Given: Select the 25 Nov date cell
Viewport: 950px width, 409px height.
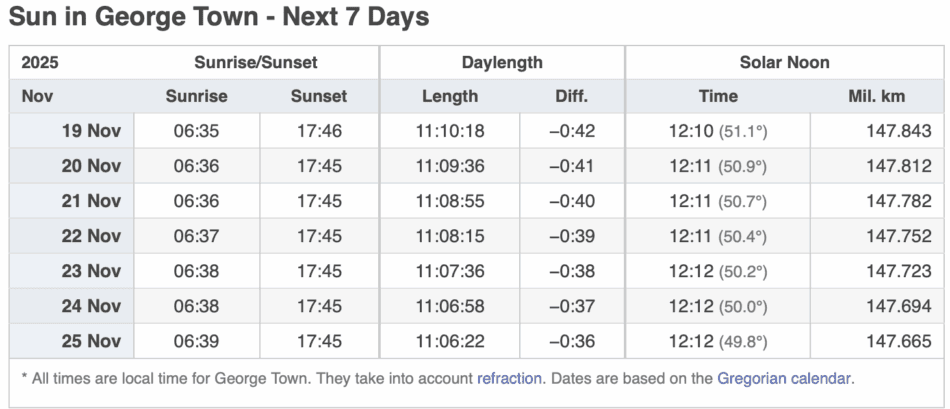Looking at the screenshot, I should (x=91, y=341).
